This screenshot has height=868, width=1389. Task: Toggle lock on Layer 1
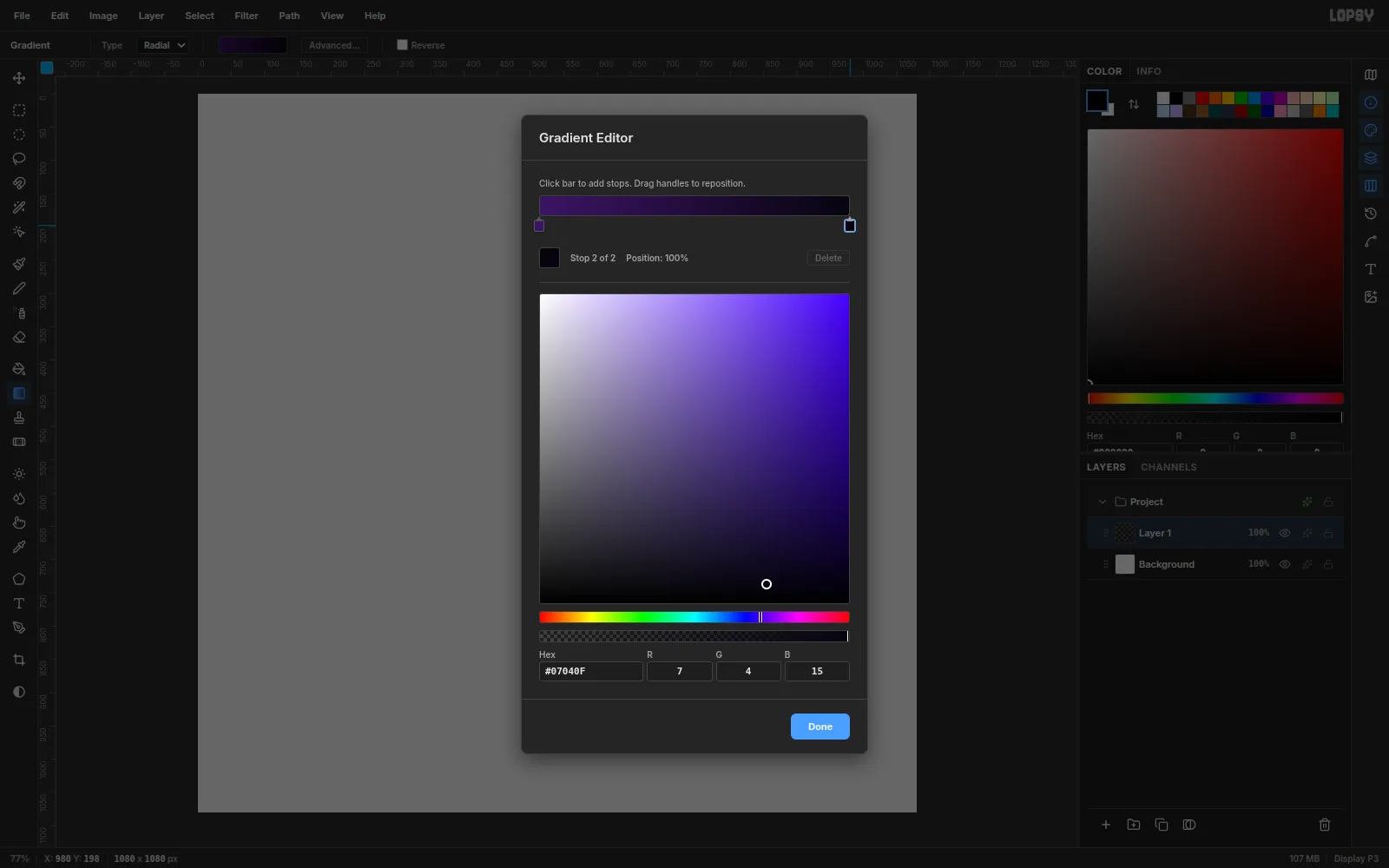[x=1328, y=533]
